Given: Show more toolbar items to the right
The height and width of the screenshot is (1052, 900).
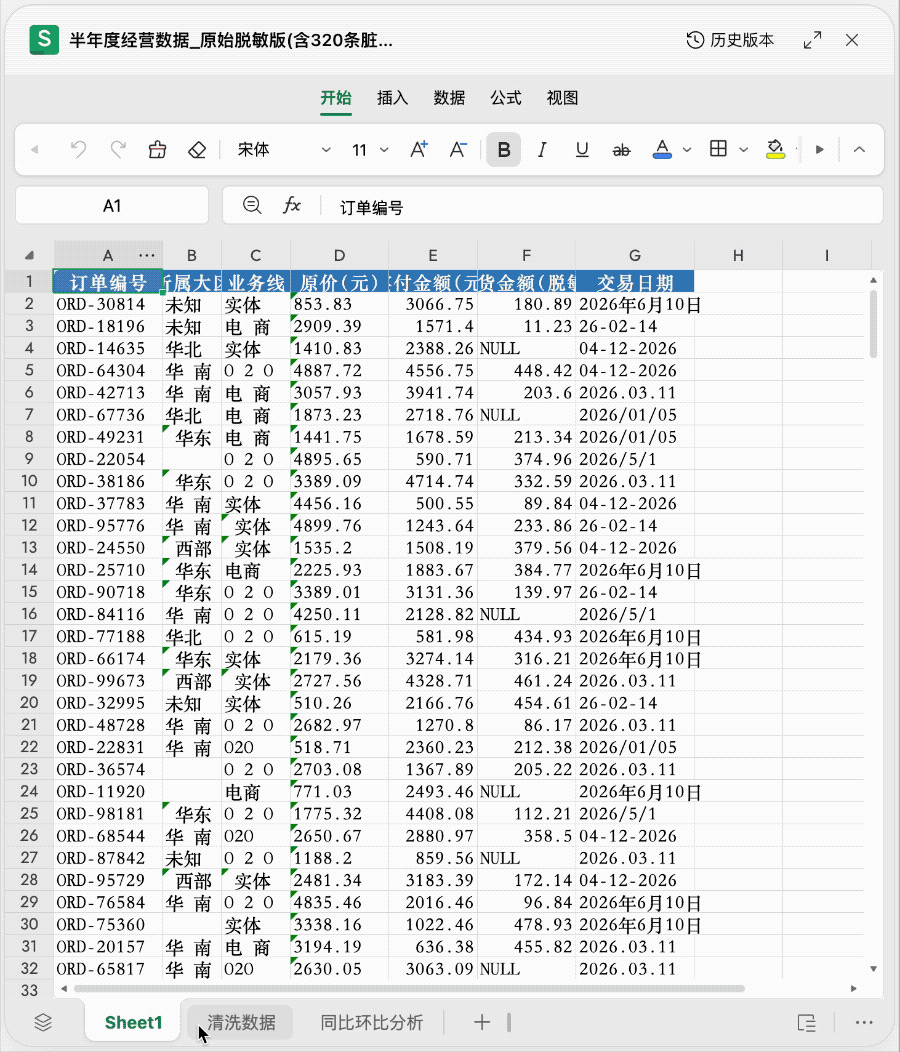Looking at the screenshot, I should tap(819, 150).
